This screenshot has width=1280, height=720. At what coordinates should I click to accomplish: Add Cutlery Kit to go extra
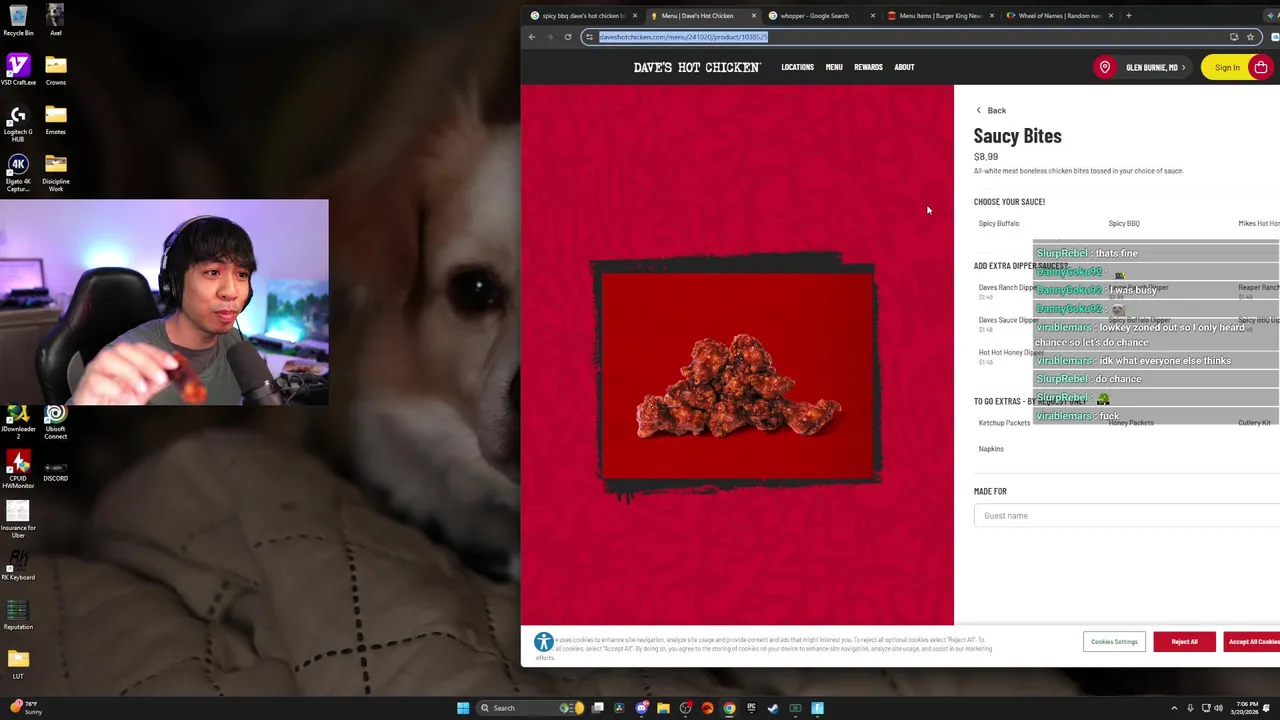[1254, 423]
